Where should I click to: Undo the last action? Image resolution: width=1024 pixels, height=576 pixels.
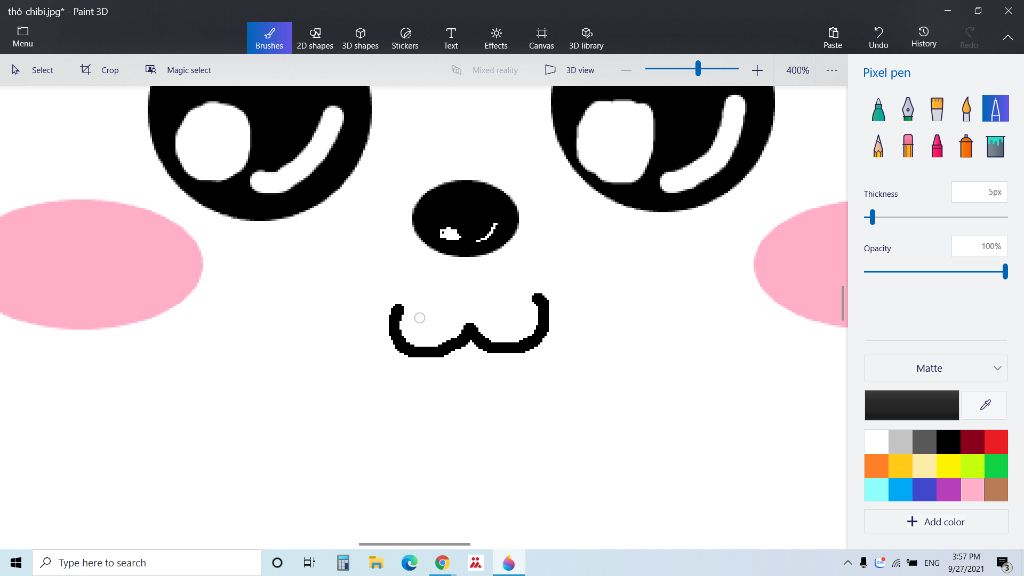point(878,37)
